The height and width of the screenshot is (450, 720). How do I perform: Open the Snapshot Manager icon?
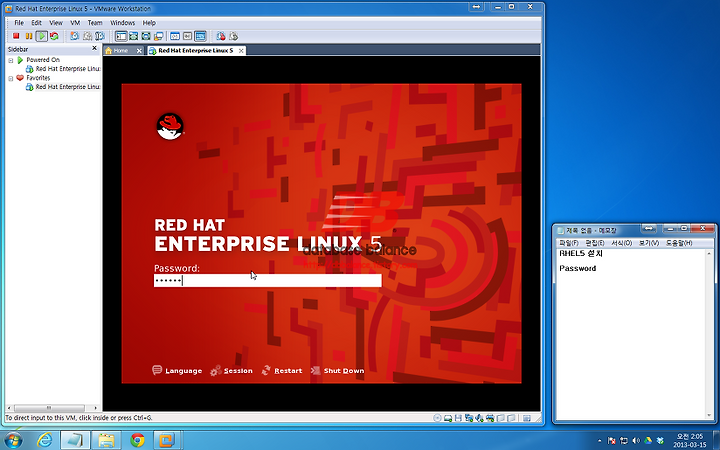100,36
